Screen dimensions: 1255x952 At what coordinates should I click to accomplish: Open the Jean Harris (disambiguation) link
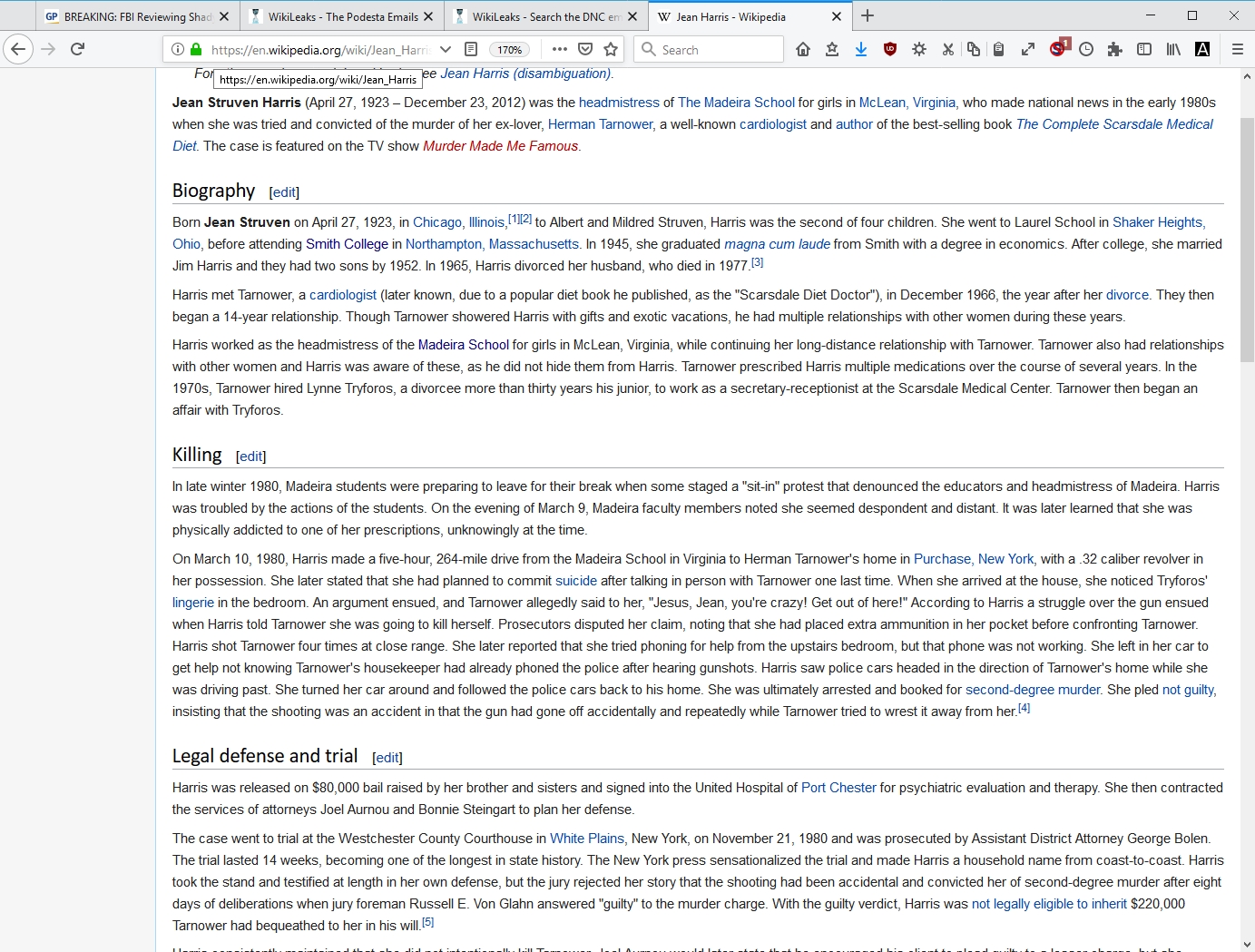(525, 74)
